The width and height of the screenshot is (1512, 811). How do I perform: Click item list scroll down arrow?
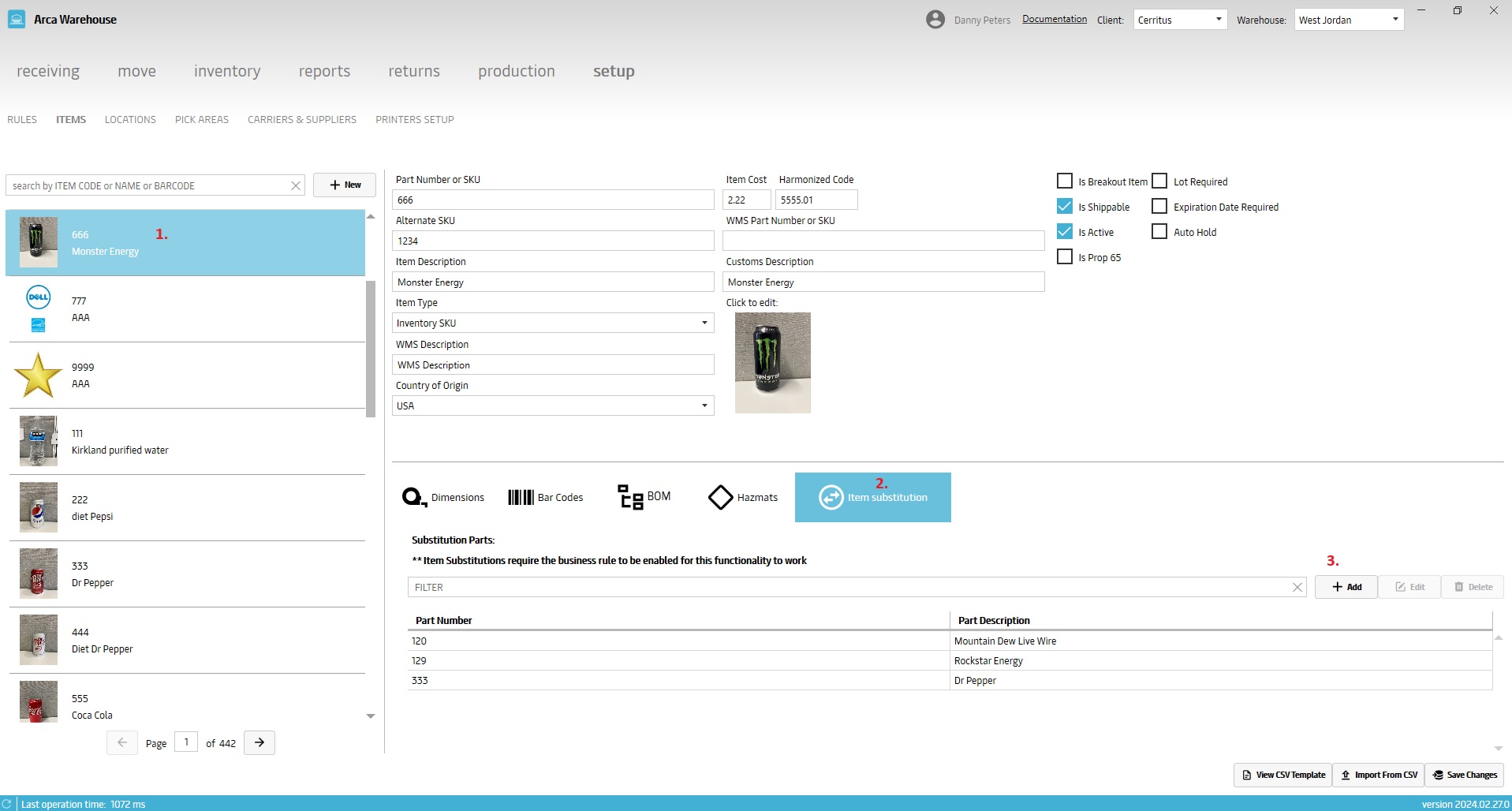coord(371,716)
